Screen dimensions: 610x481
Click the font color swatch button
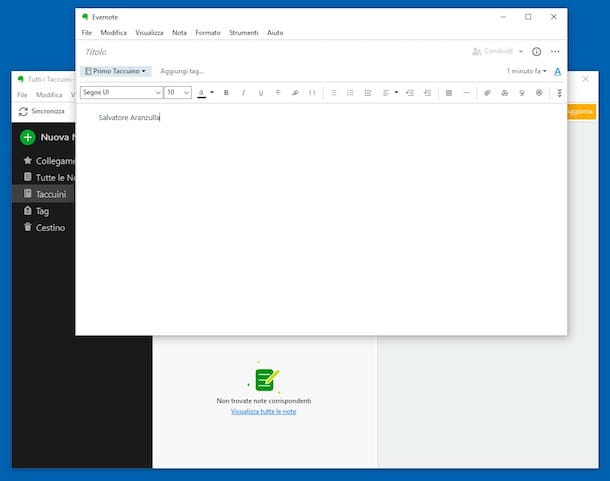[202, 93]
